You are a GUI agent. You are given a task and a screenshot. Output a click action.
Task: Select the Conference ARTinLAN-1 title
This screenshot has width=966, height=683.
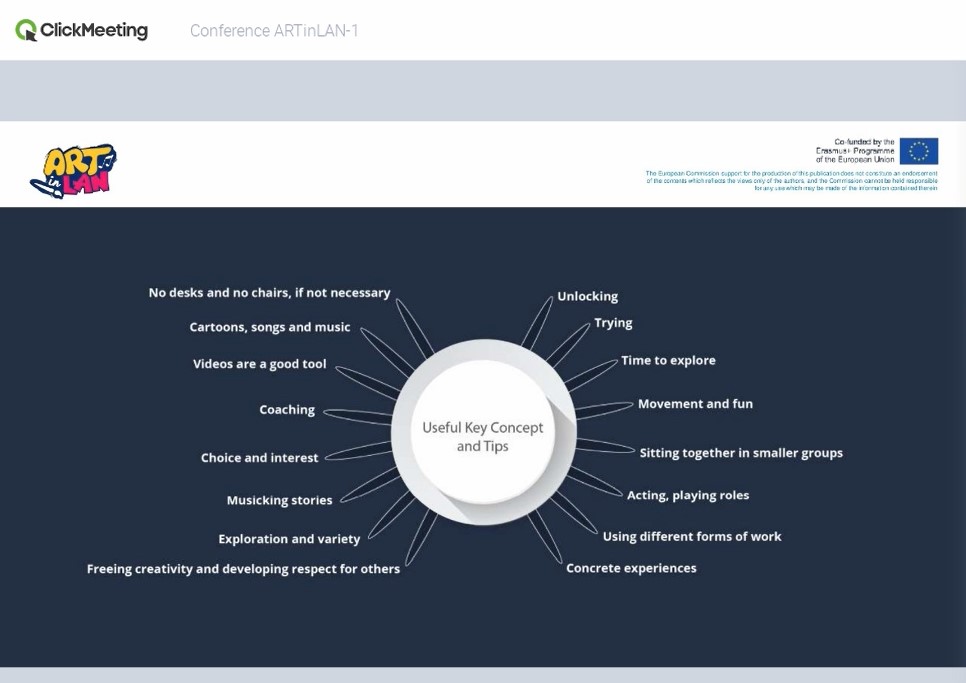[274, 31]
